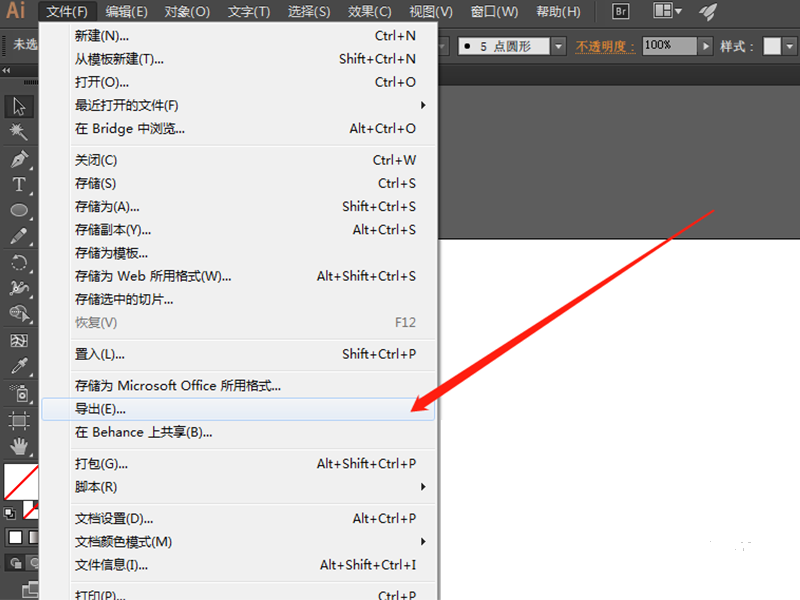Select the Artboard tool

pos(19,420)
